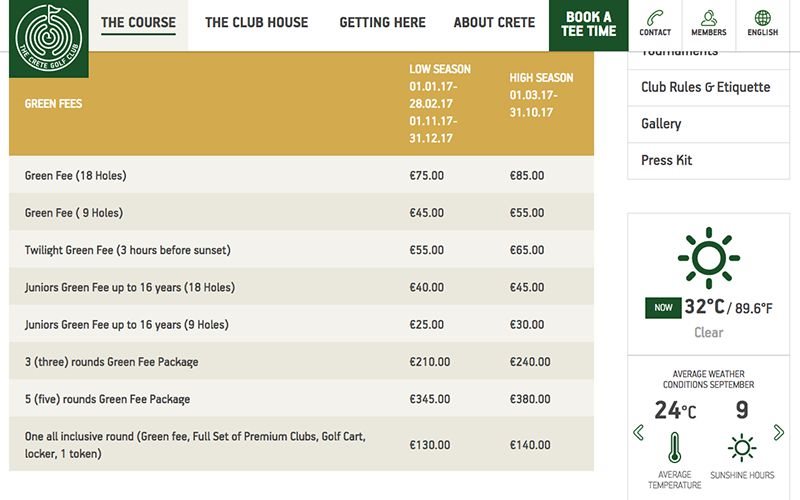This screenshot has width=800, height=500.
Task: Open the Press Kit link
Action: click(x=666, y=160)
